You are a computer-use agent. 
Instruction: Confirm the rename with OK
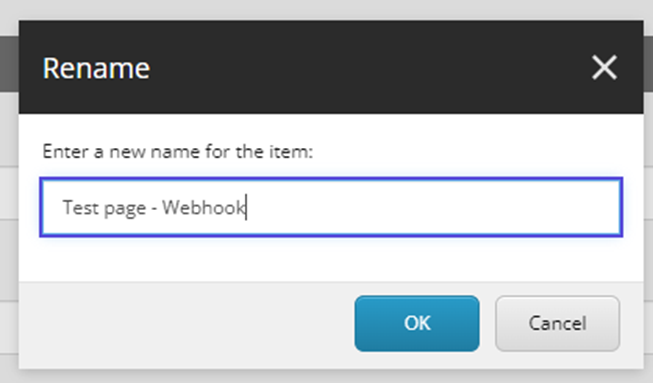point(417,323)
